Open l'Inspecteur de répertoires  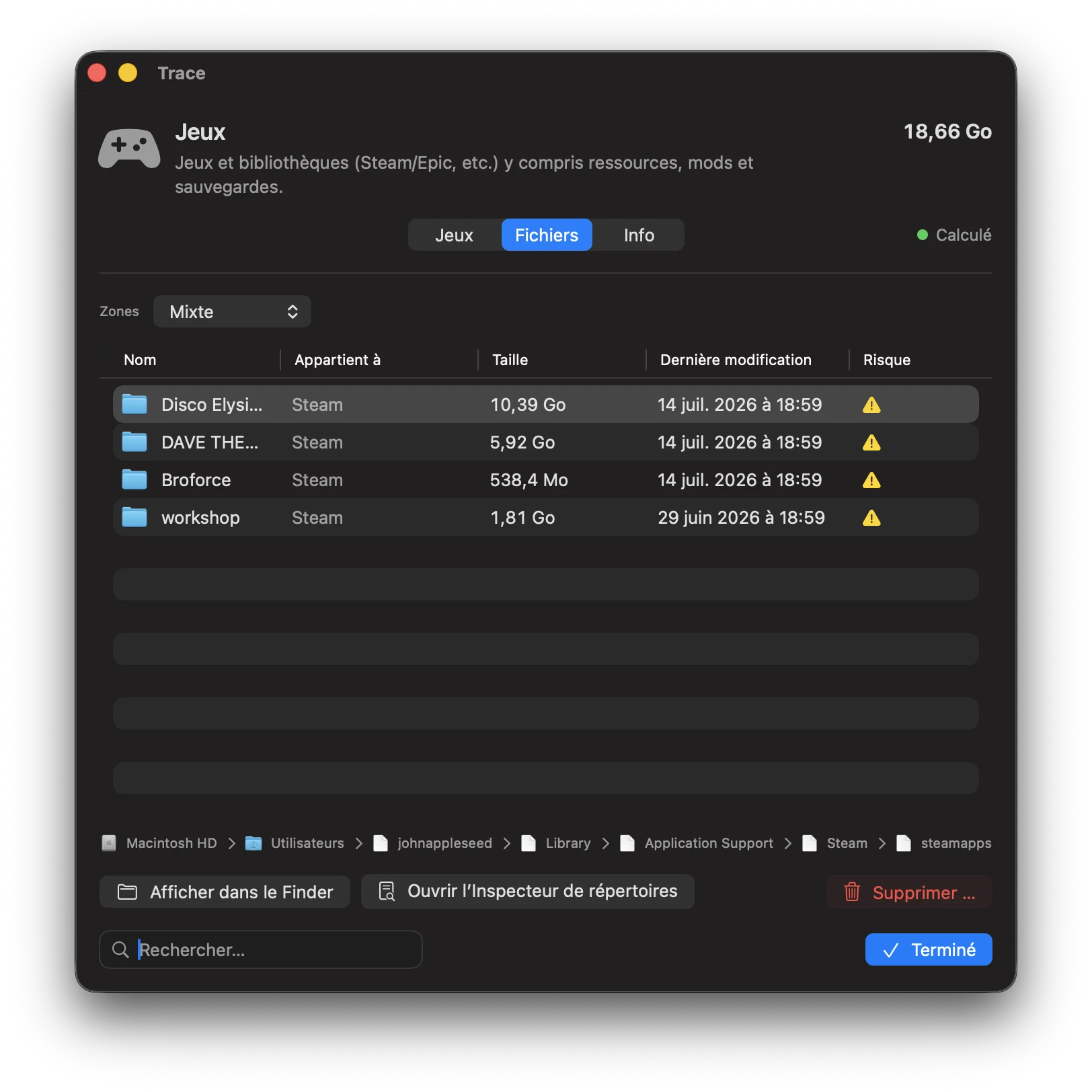click(528, 892)
